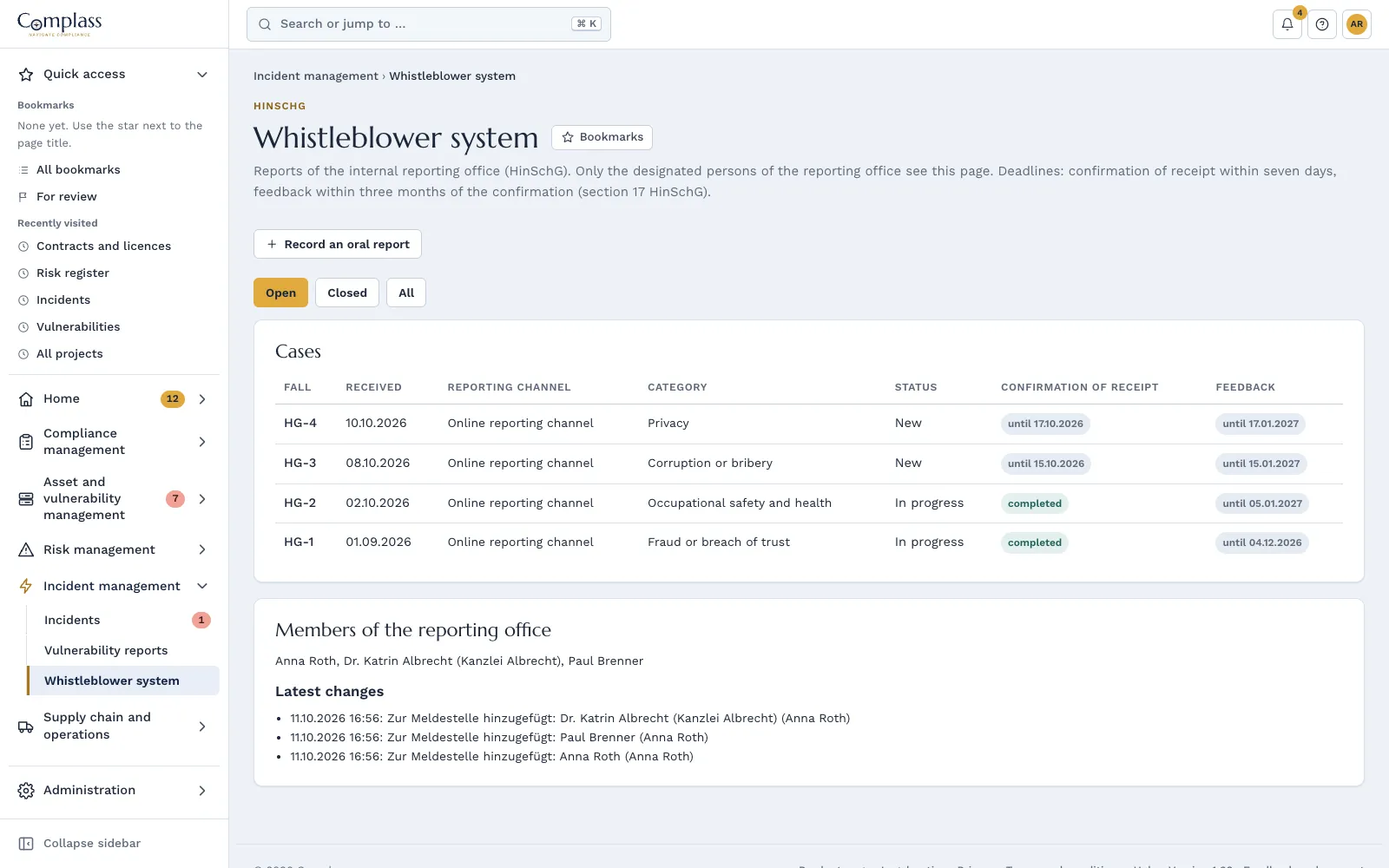Click the Incident management lightning icon
Viewport: 1389px width, 868px height.
point(26,587)
